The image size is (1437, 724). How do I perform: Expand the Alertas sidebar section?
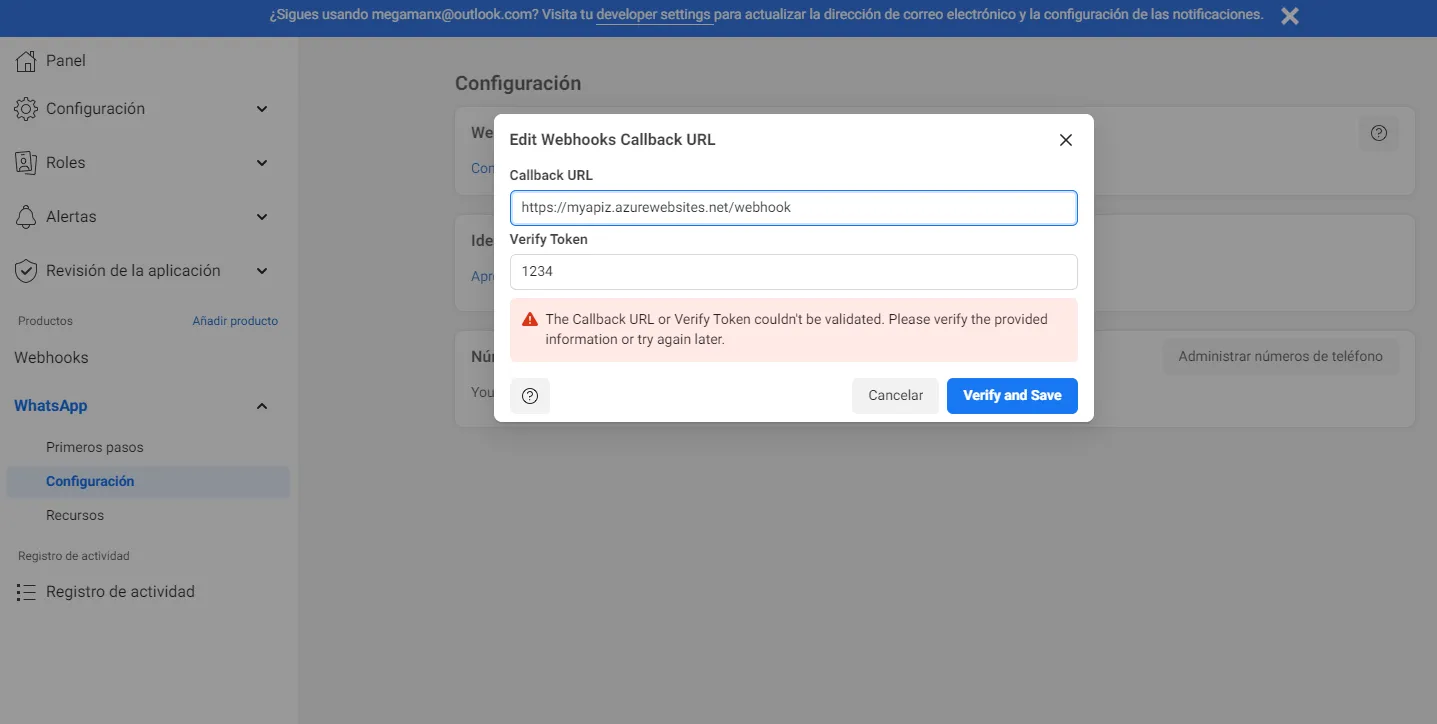[x=262, y=217]
